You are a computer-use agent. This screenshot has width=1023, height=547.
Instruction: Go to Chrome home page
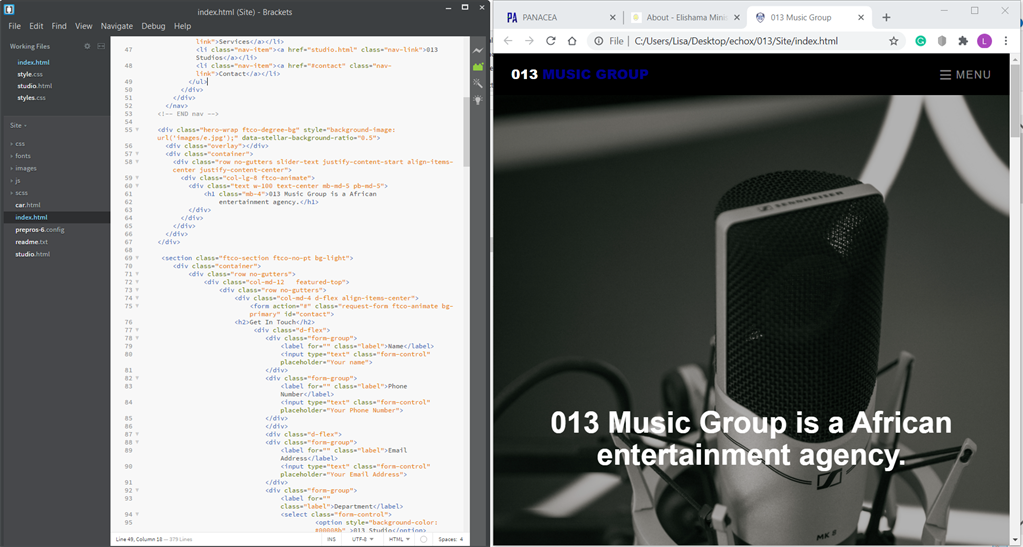click(x=572, y=40)
